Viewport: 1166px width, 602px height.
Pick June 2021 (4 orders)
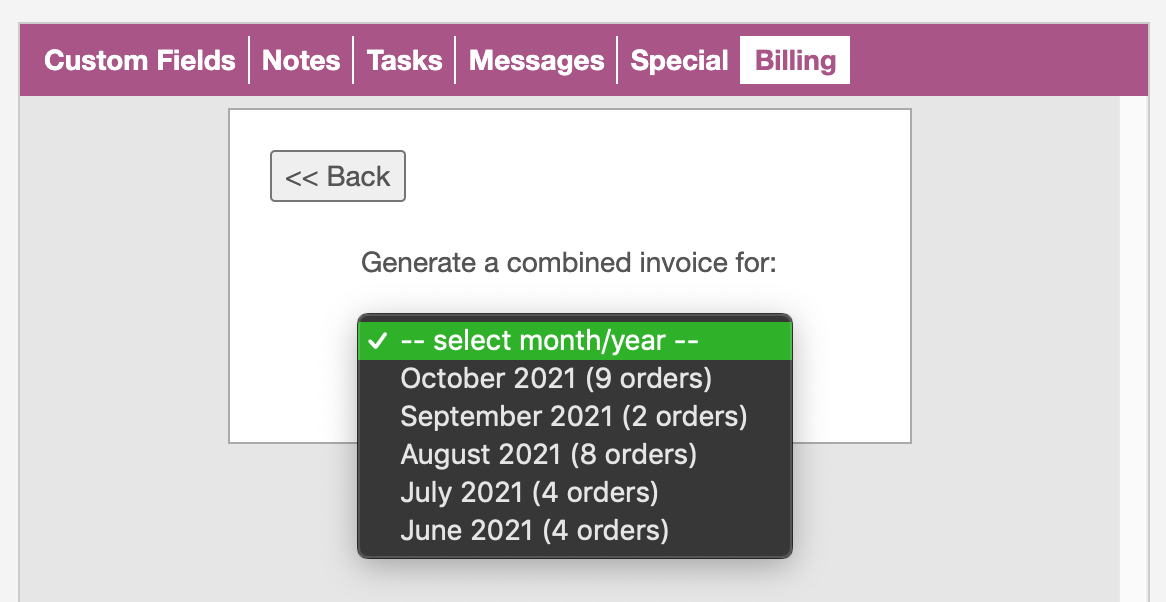pyautogui.click(x=534, y=530)
